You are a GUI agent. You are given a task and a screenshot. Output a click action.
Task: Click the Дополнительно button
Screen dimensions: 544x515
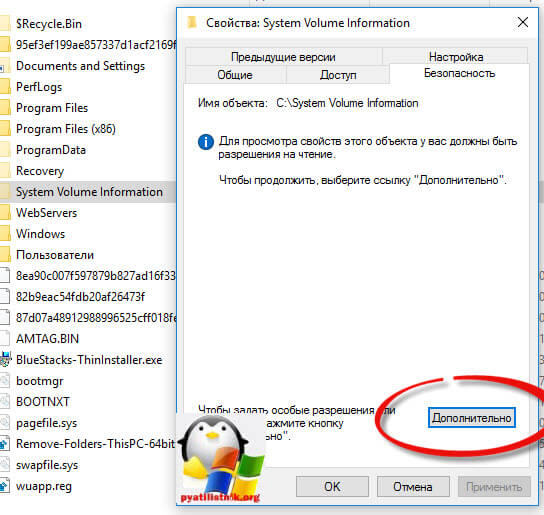[x=471, y=417]
